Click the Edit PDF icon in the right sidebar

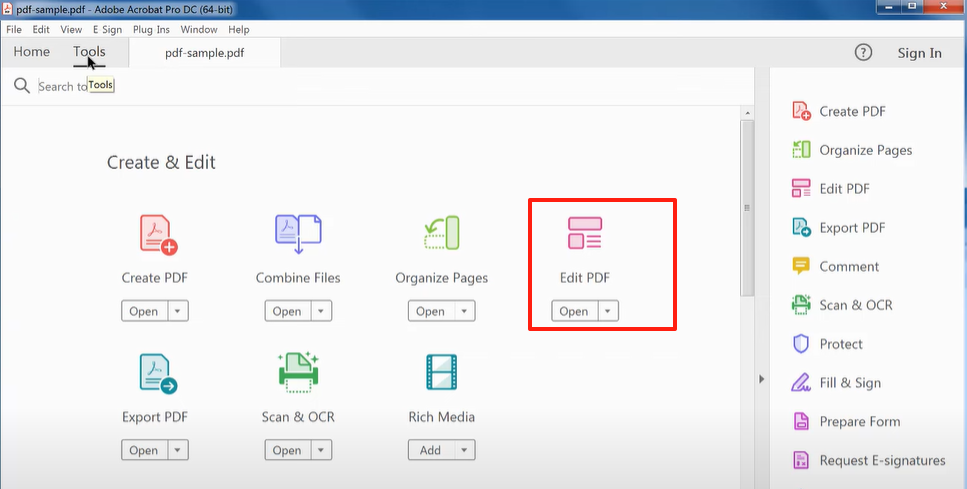point(801,189)
